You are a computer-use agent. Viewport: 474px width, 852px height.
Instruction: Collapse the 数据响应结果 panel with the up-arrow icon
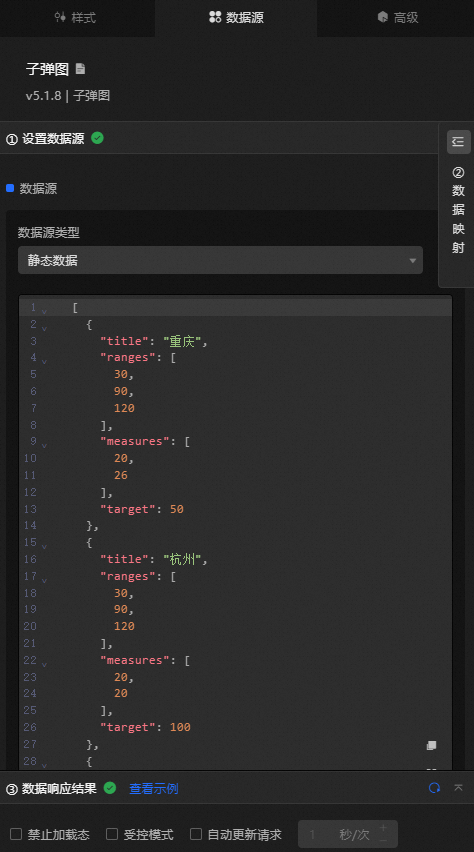click(458, 788)
